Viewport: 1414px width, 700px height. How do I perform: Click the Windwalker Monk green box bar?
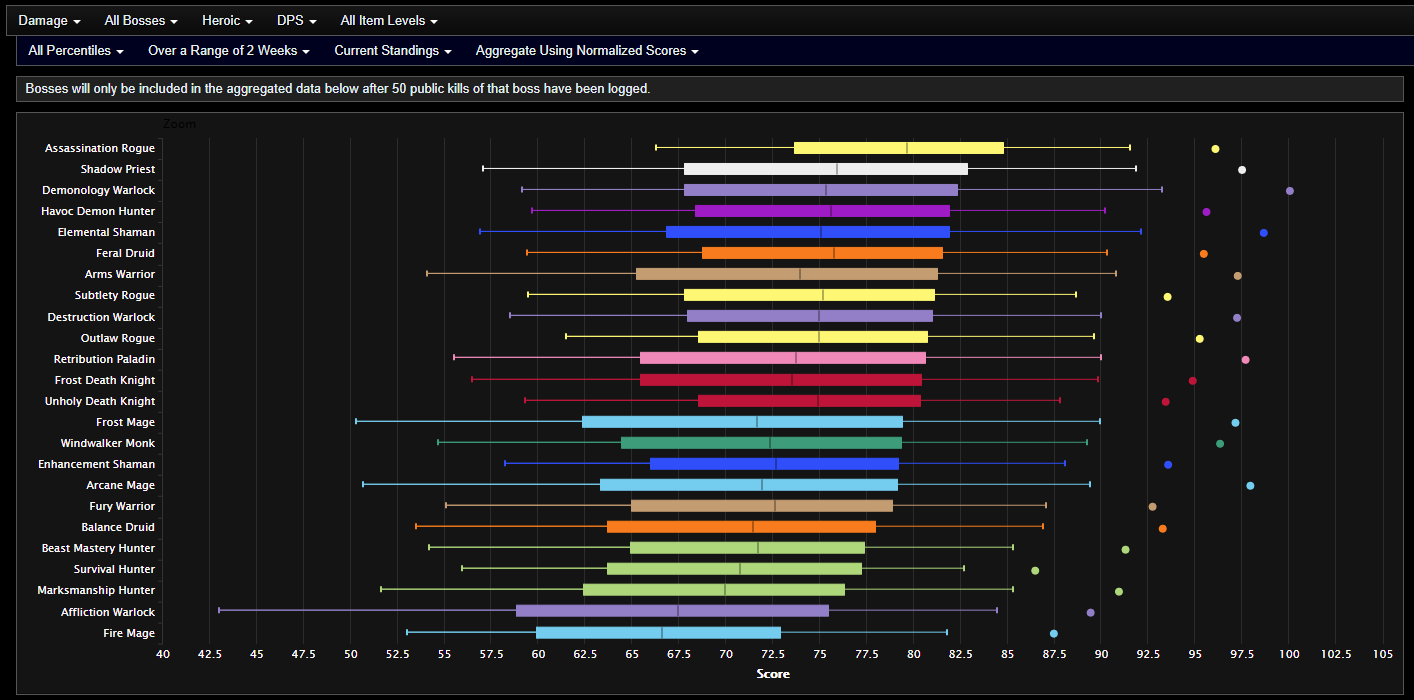click(x=761, y=443)
